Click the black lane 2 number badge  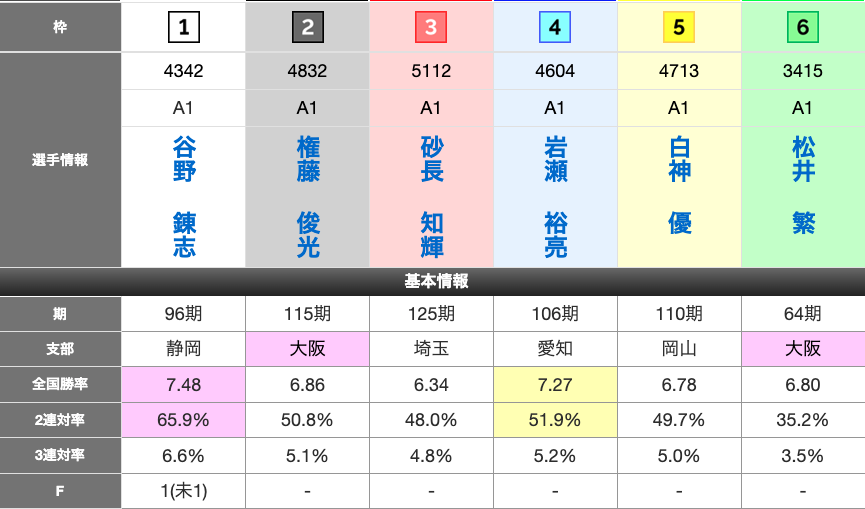tap(307, 27)
